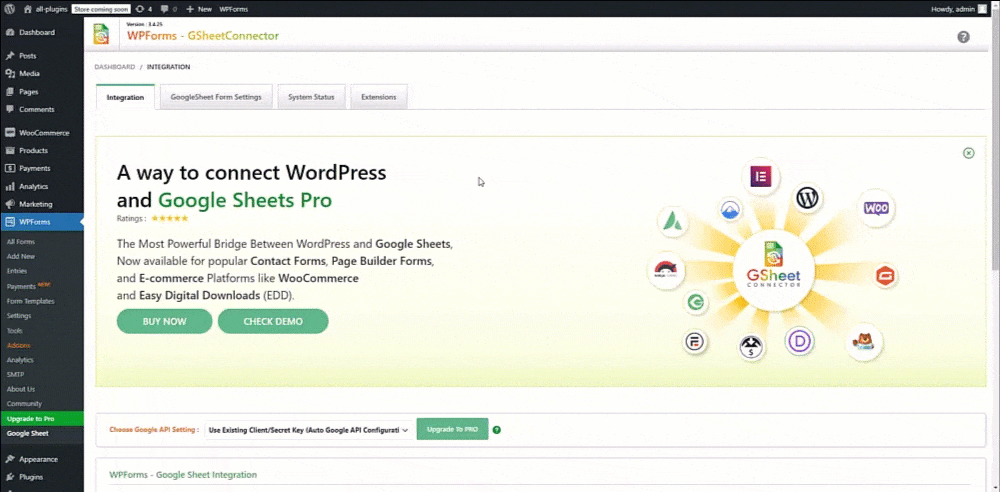Open About Us submenu item

pos(21,389)
